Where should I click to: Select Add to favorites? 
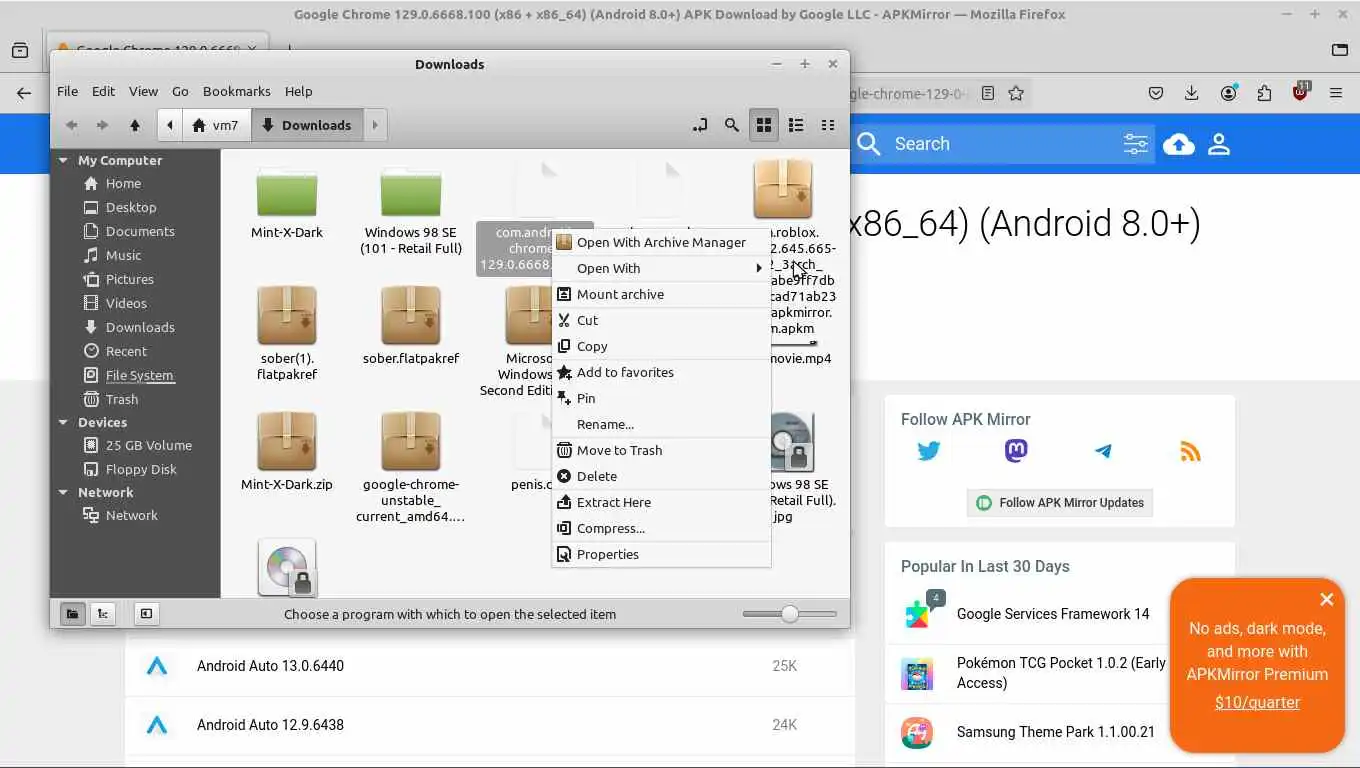pos(661,372)
